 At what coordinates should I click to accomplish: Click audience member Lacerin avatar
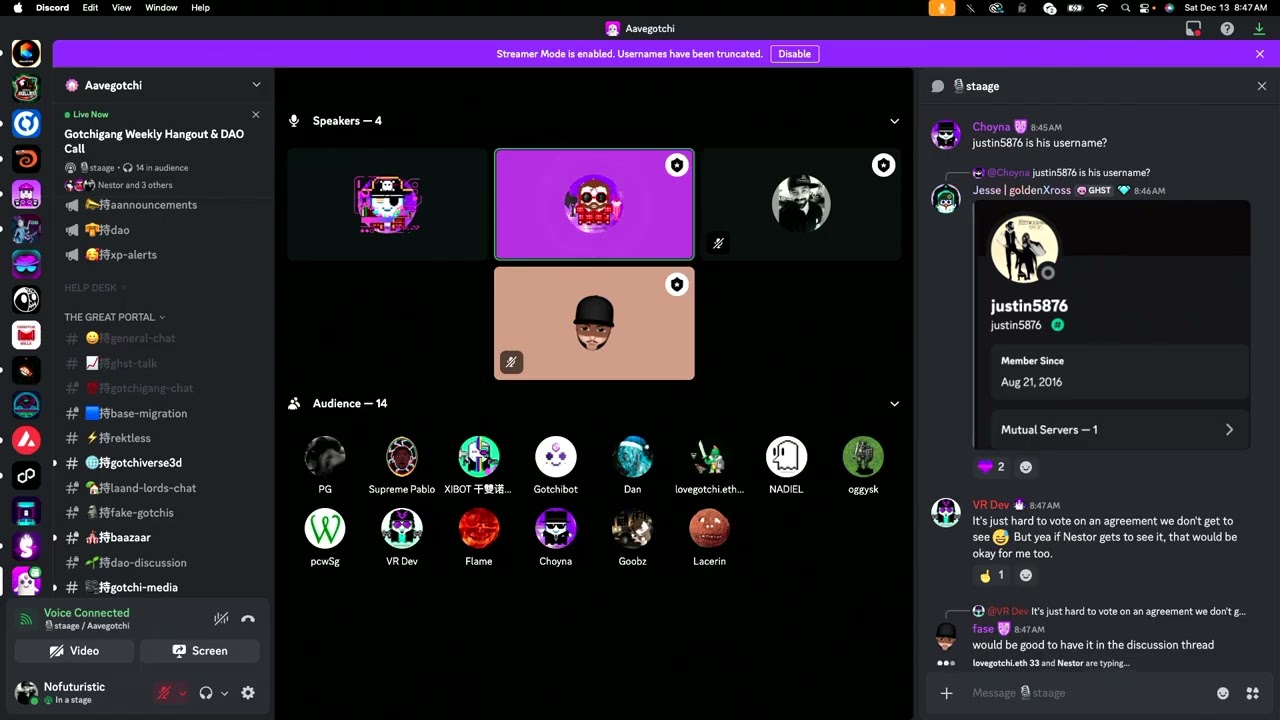tap(710, 529)
